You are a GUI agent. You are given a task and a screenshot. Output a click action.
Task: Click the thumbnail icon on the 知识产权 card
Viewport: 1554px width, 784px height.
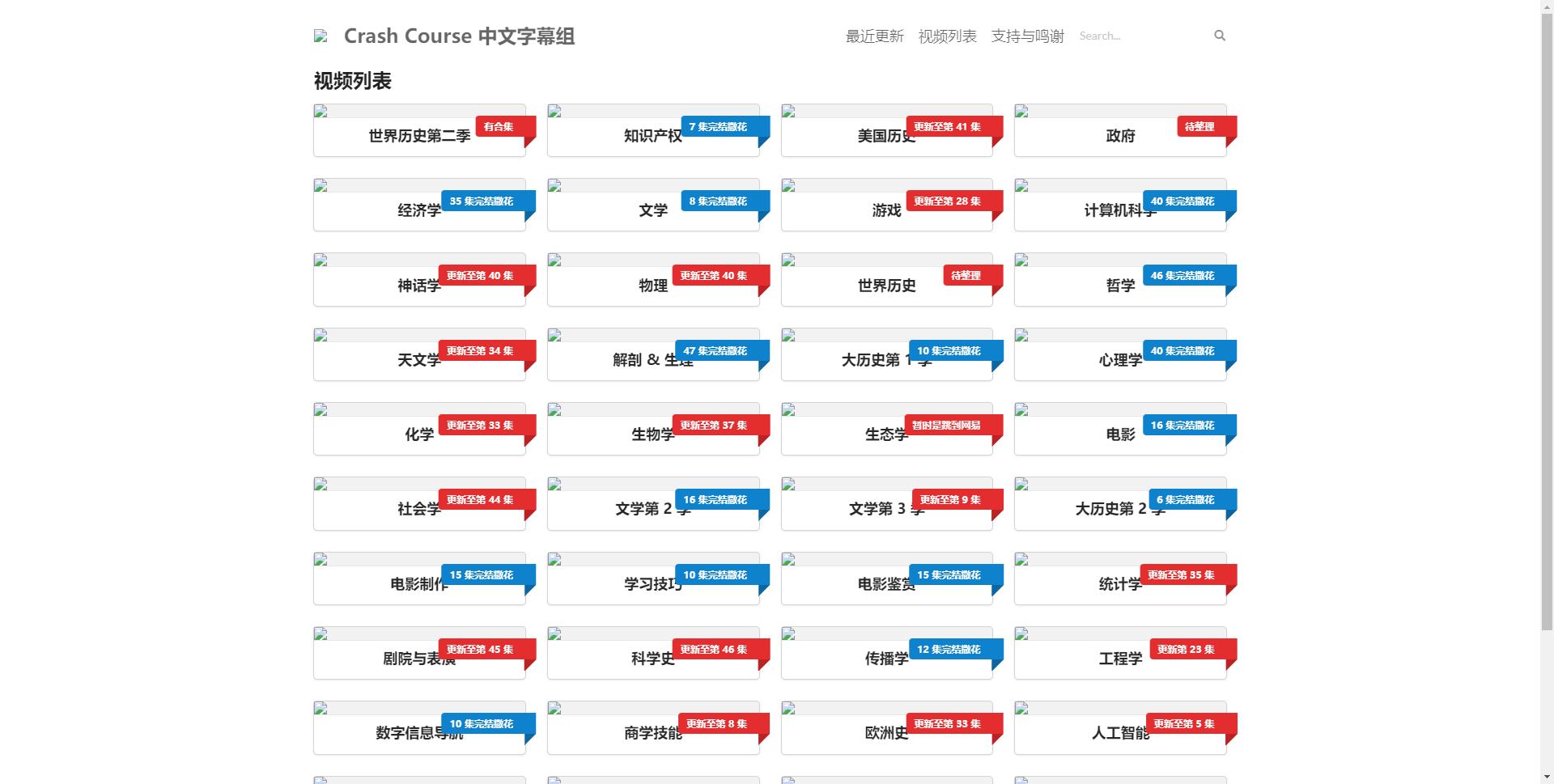[x=556, y=112]
